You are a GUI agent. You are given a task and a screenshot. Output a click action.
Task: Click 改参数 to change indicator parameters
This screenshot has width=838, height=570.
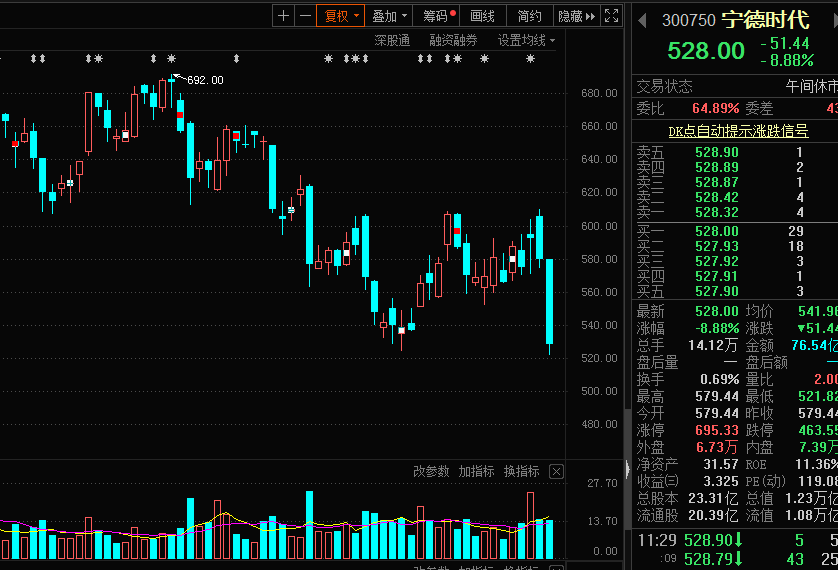431,471
